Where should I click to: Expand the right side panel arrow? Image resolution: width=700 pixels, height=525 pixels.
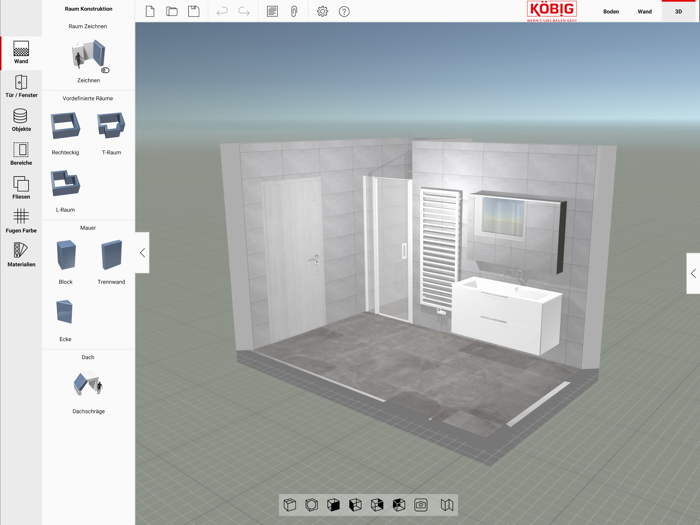pyautogui.click(x=693, y=273)
